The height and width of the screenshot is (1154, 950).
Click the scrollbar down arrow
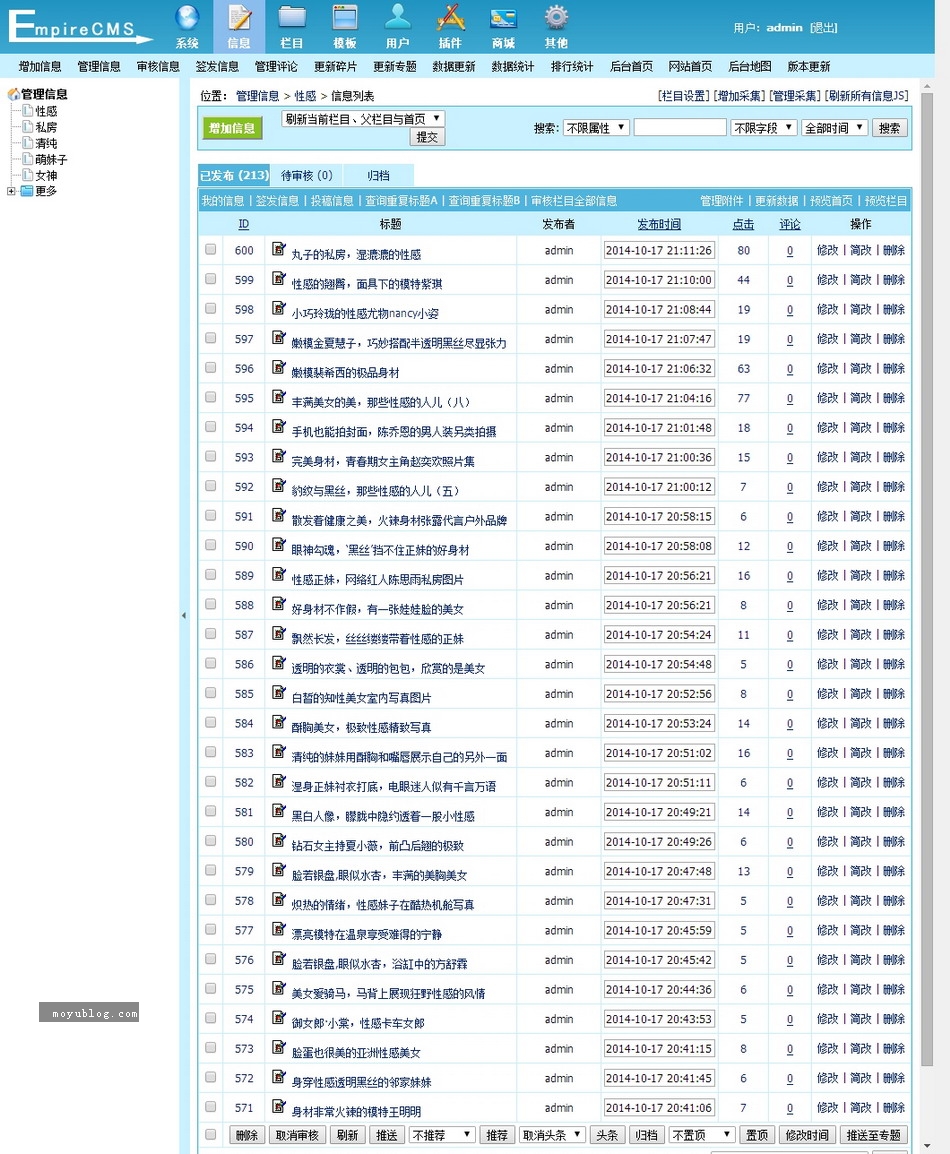927,1146
